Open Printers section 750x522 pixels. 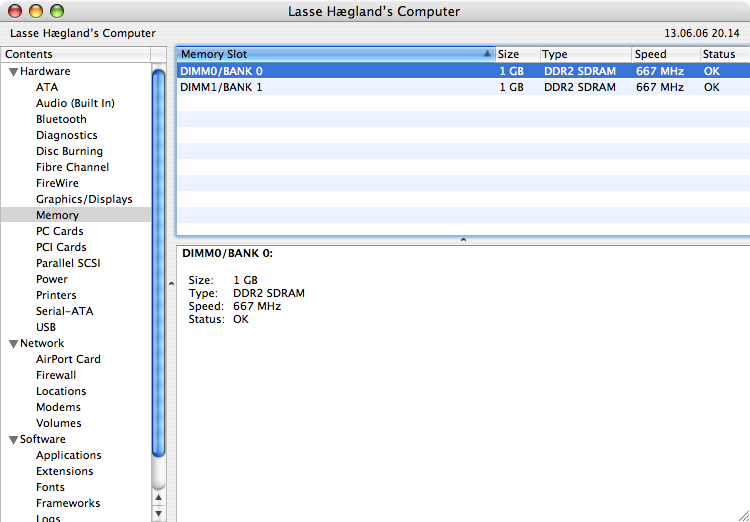(56, 295)
